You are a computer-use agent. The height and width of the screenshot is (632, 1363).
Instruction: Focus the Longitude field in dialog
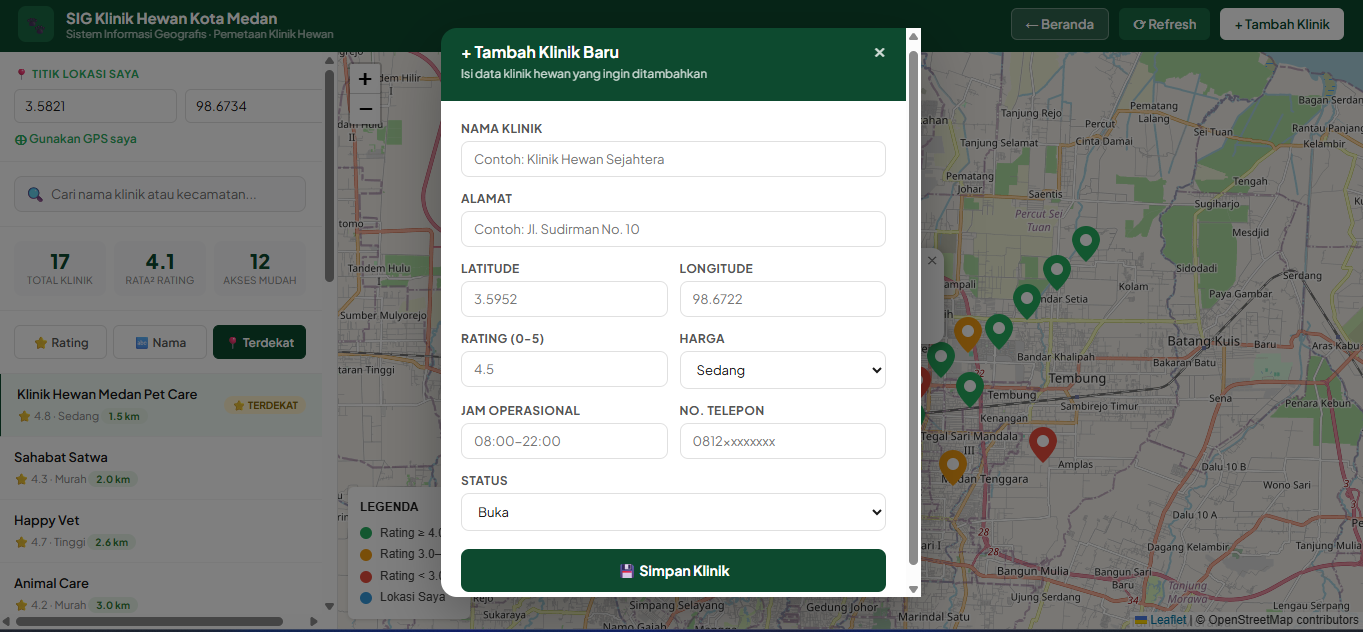pyautogui.click(x=783, y=299)
